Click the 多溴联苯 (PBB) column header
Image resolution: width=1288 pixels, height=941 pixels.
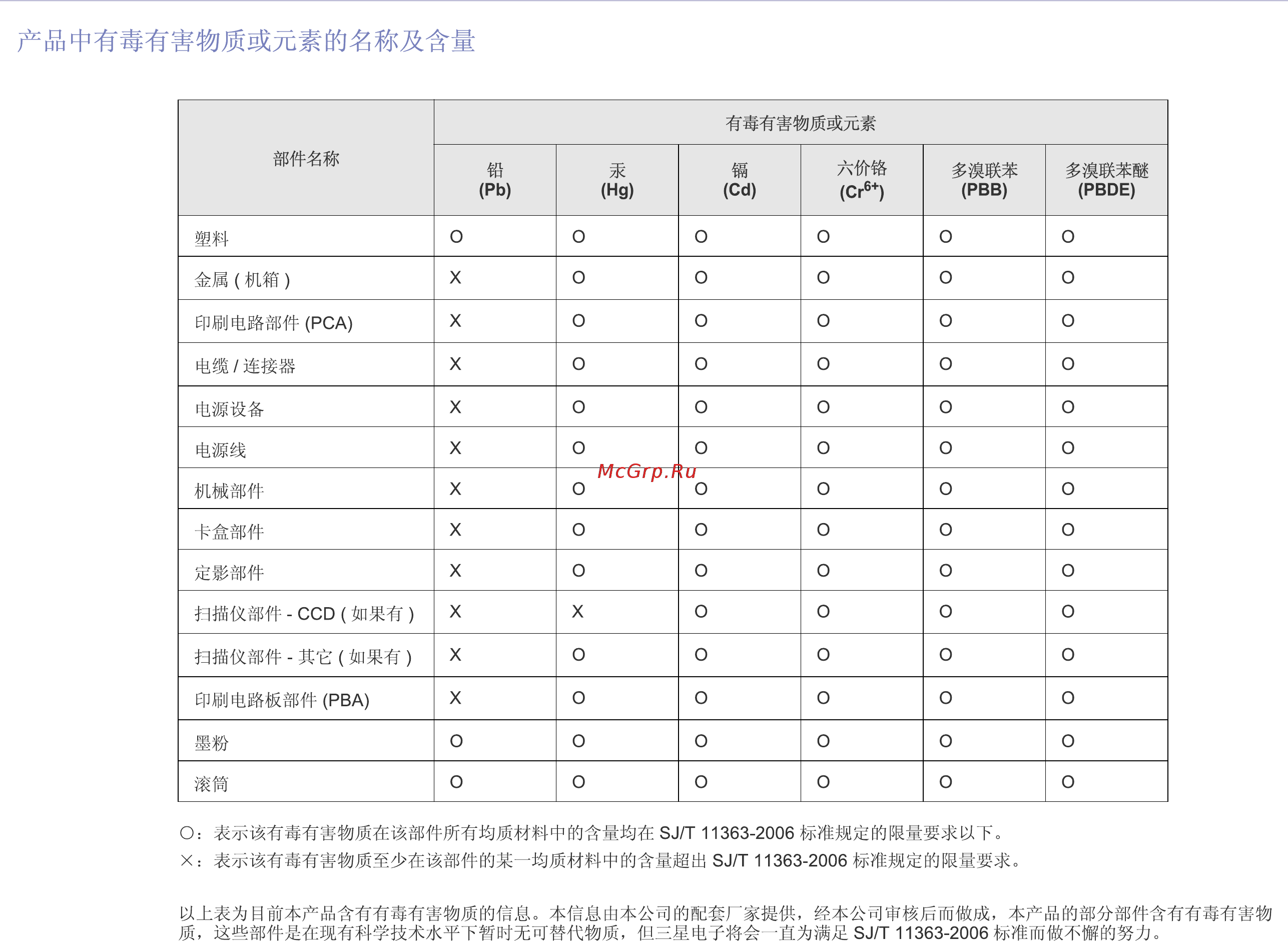(x=984, y=180)
